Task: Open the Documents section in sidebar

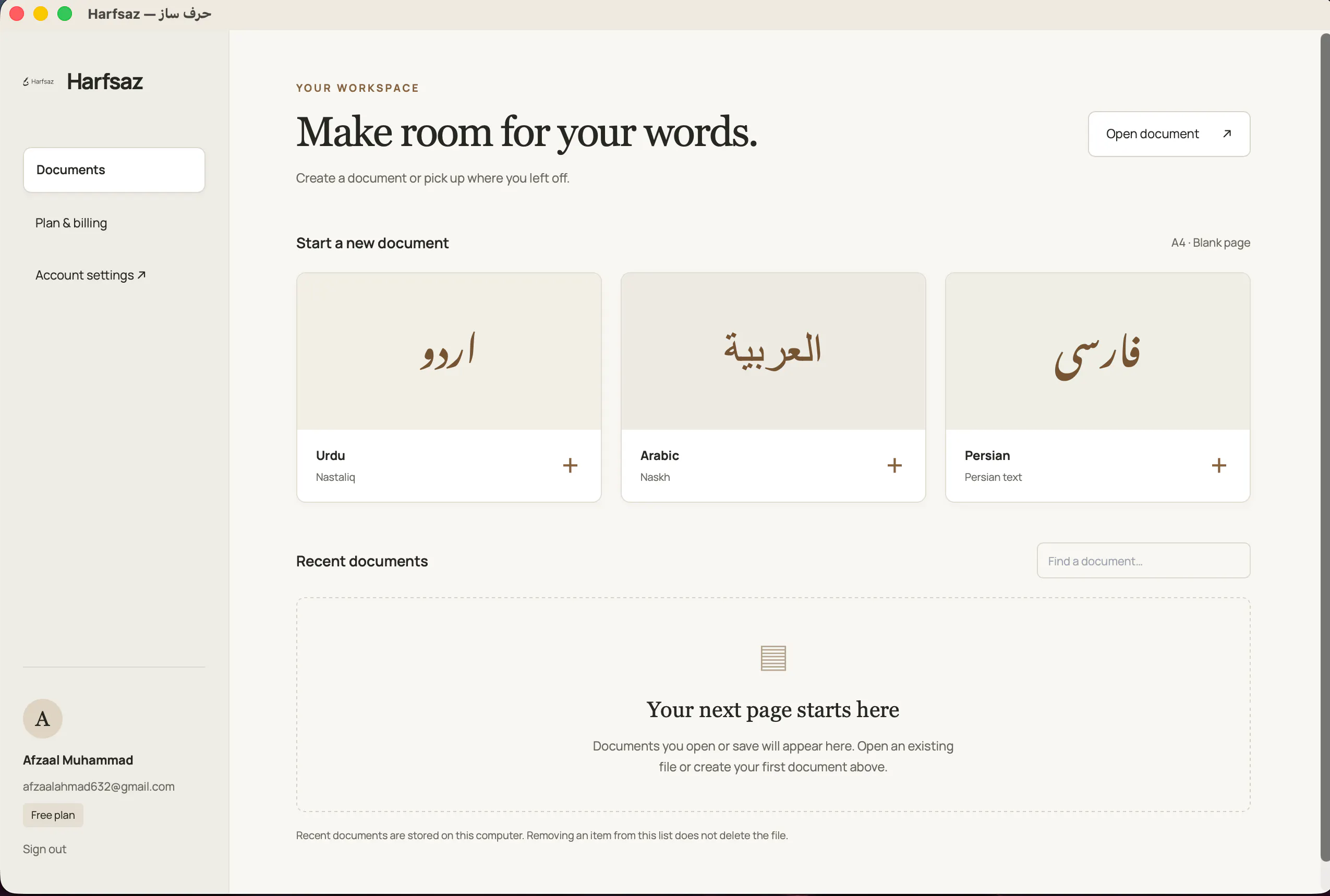Action: (114, 169)
